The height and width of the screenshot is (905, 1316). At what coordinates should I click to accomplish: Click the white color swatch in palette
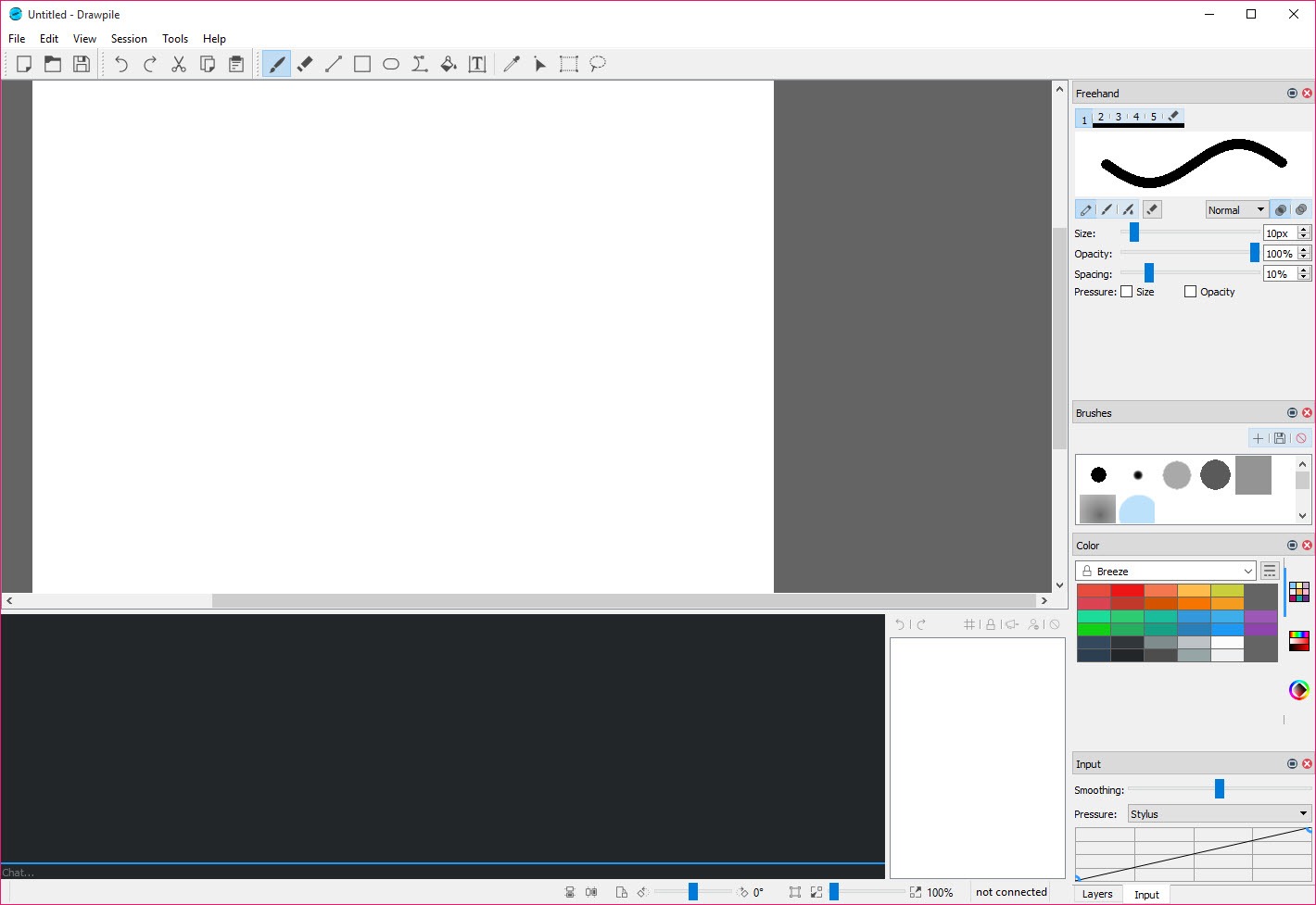(1227, 642)
